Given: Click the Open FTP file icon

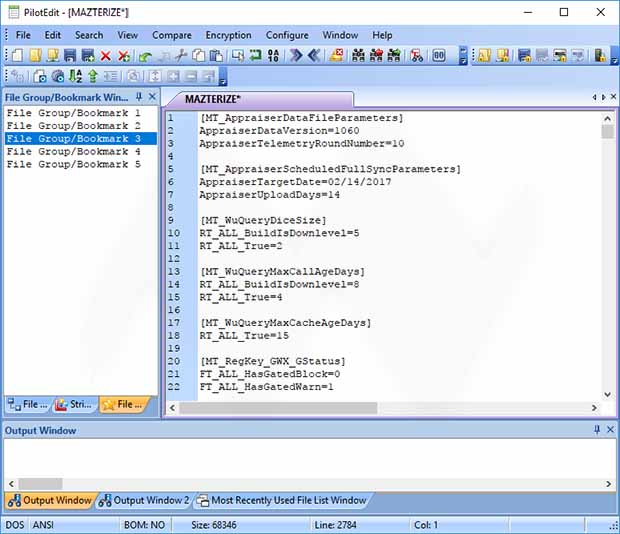Looking at the screenshot, I should [x=53, y=55].
